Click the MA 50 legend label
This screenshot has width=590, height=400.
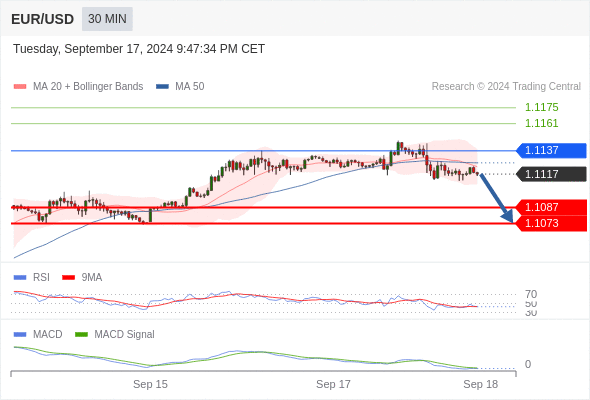[190, 87]
